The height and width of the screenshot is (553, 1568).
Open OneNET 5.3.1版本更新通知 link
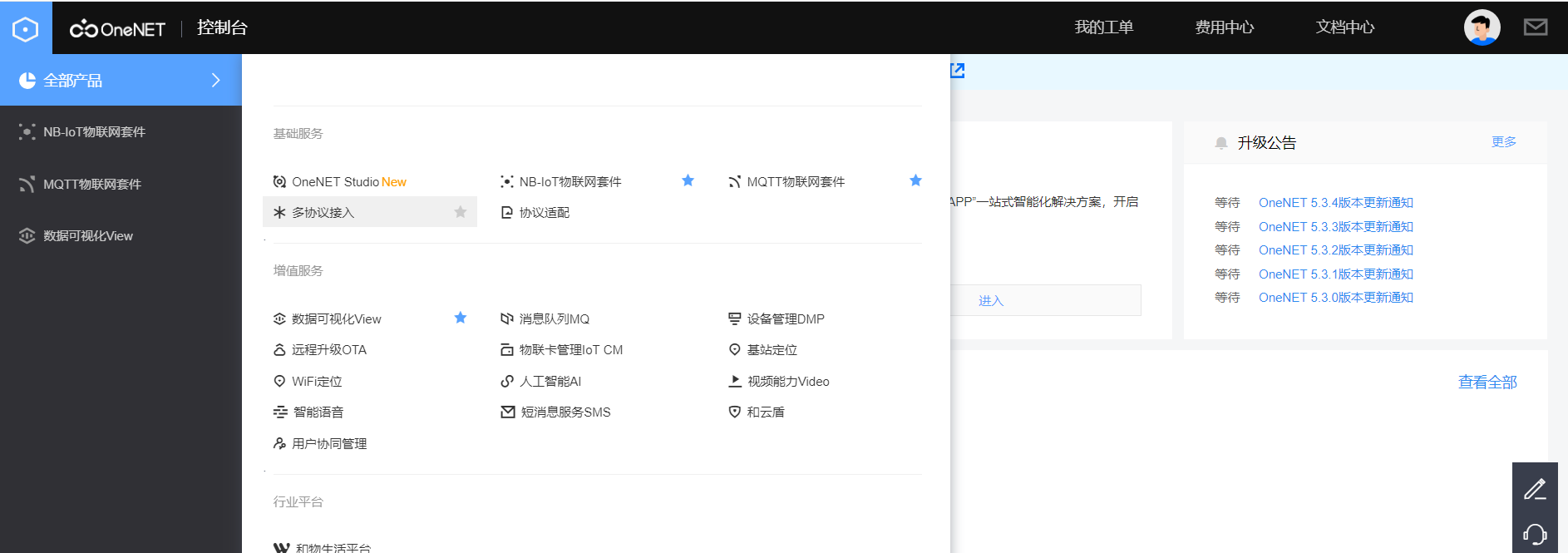click(1336, 274)
